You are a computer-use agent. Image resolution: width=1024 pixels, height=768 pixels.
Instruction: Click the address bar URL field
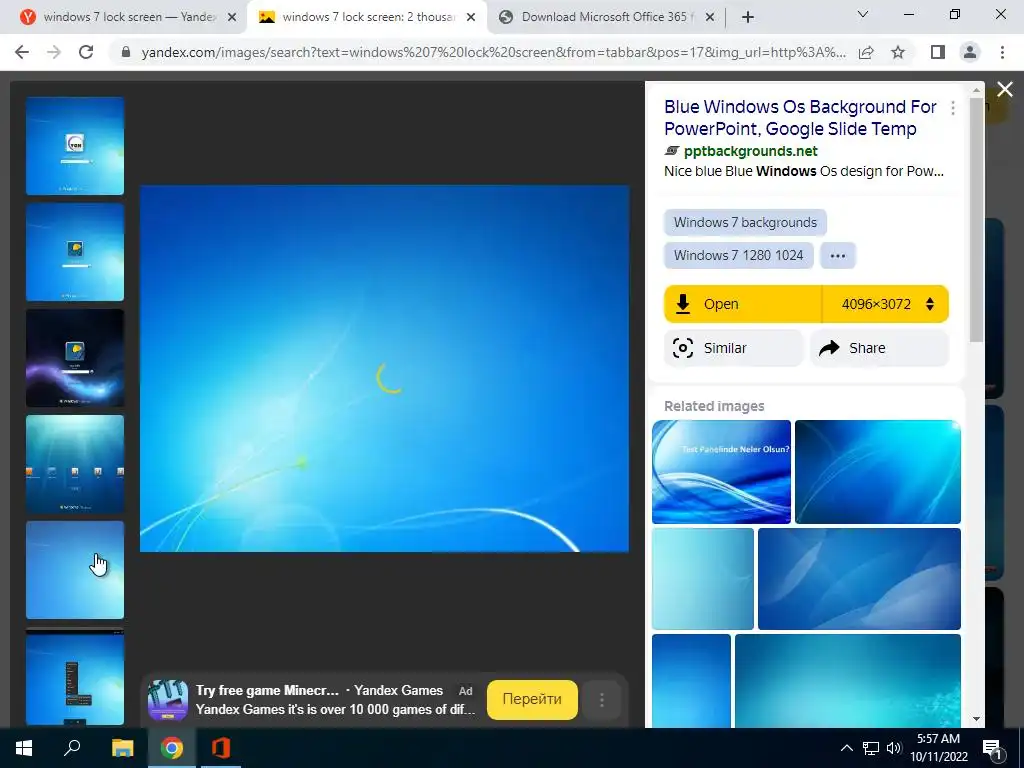tap(493, 52)
